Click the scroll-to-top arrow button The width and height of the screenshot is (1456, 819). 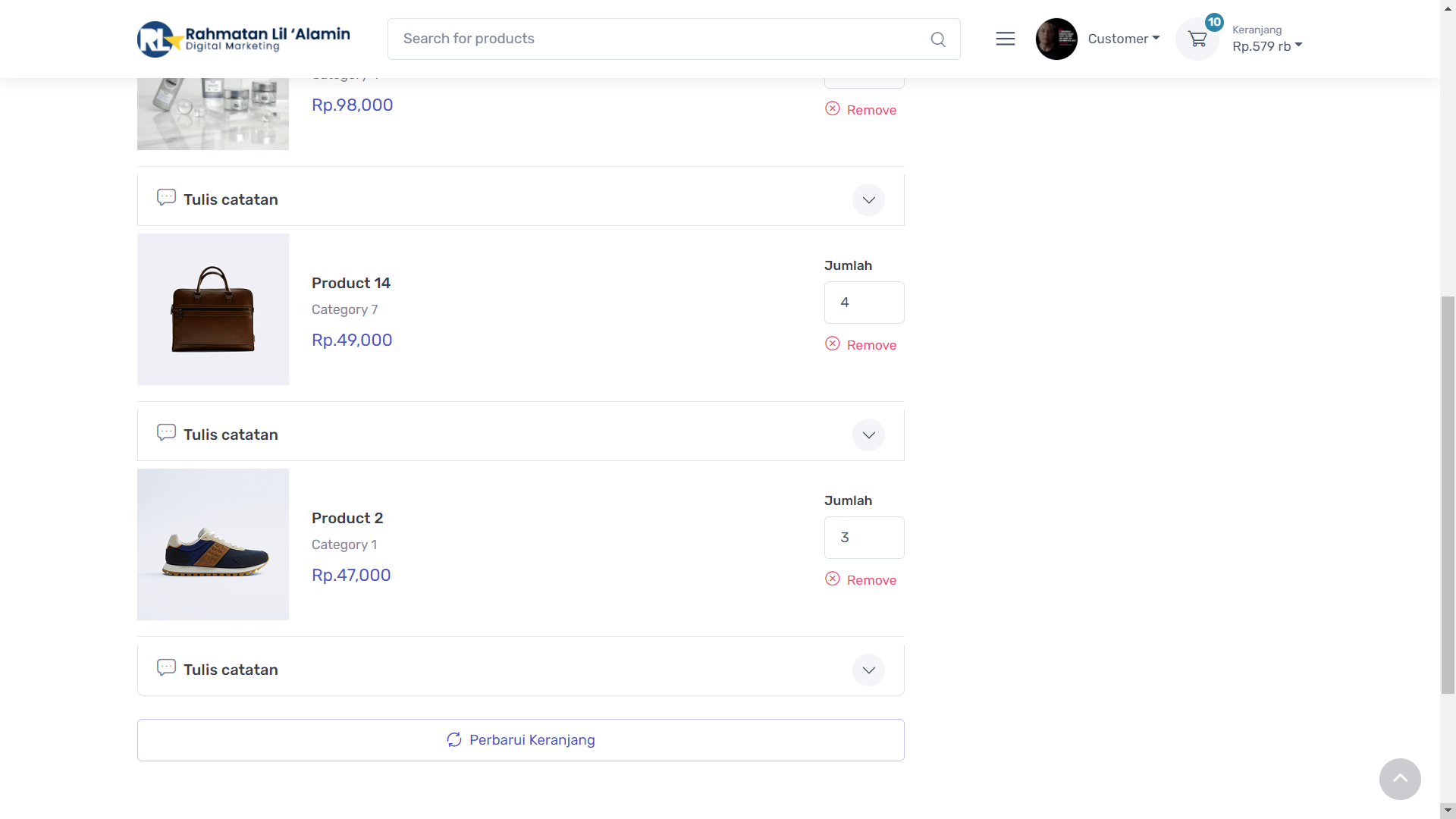point(1400,779)
